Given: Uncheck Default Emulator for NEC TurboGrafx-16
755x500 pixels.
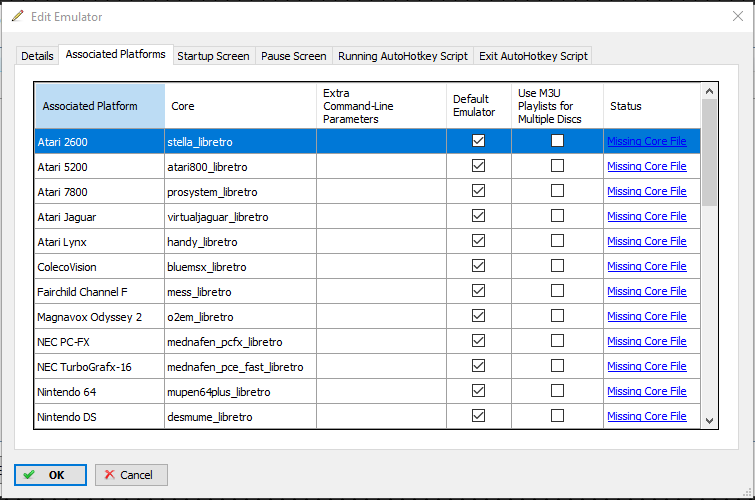Looking at the screenshot, I should click(478, 366).
